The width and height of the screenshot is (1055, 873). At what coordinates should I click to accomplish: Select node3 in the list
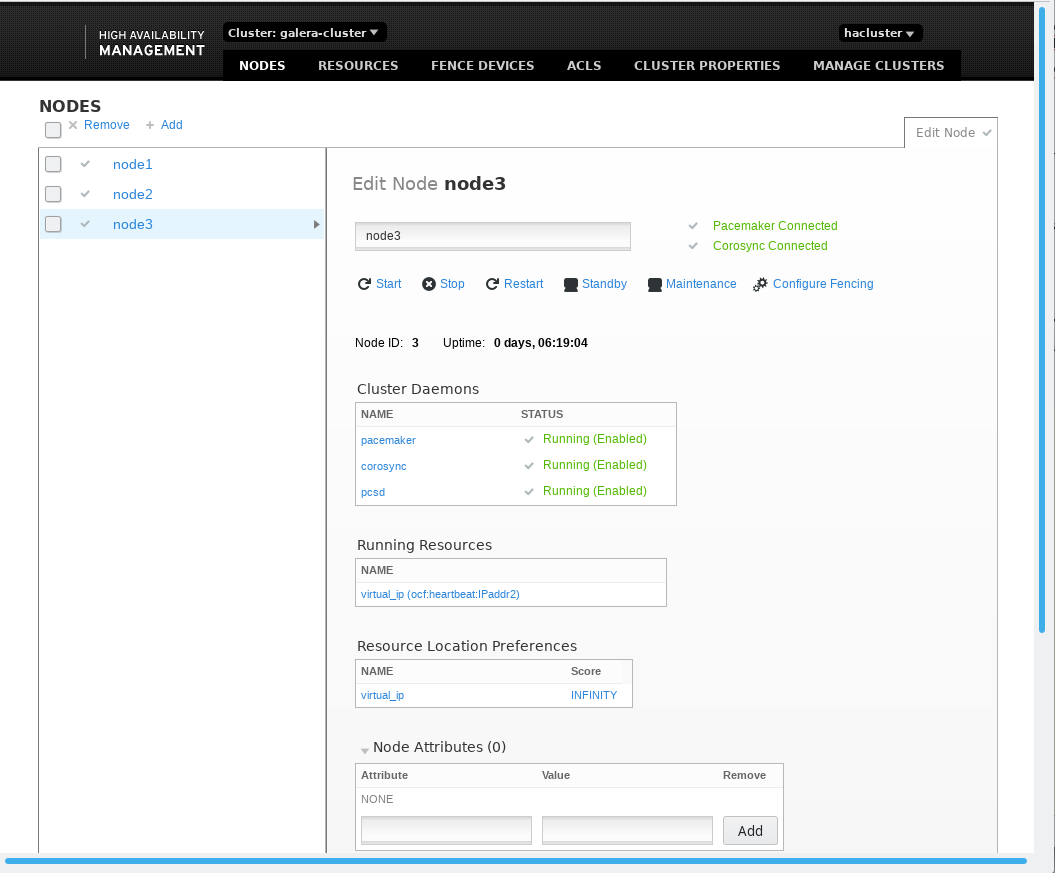point(133,225)
